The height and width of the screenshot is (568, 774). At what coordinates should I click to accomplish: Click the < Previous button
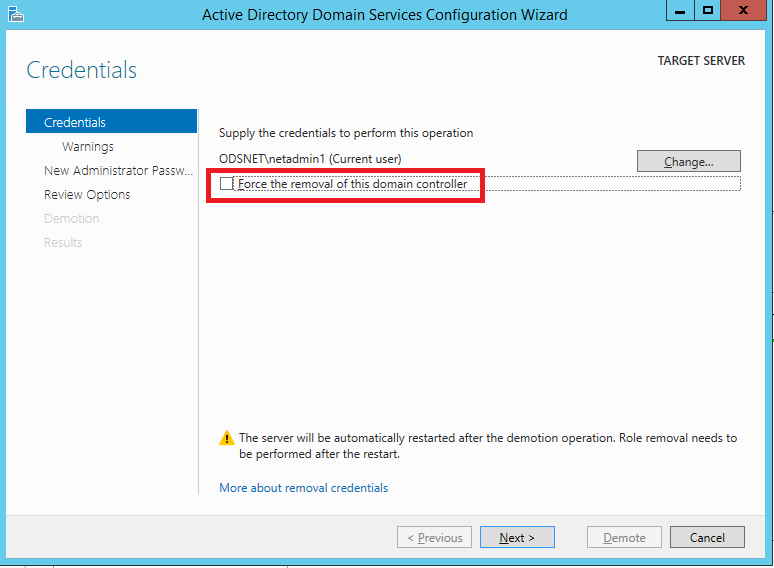(434, 537)
